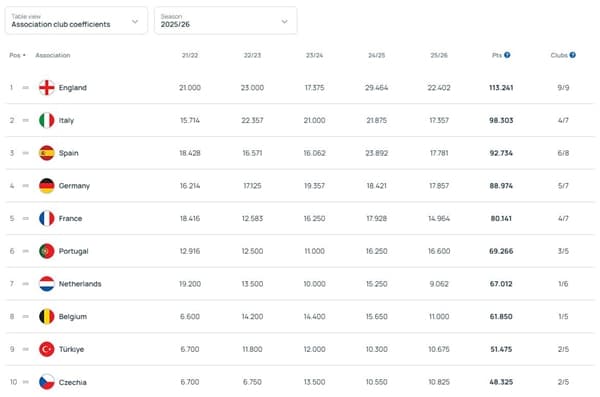Image resolution: width=600 pixels, height=397 pixels.
Task: Click the Netherlands flag icon
Action: (47, 284)
